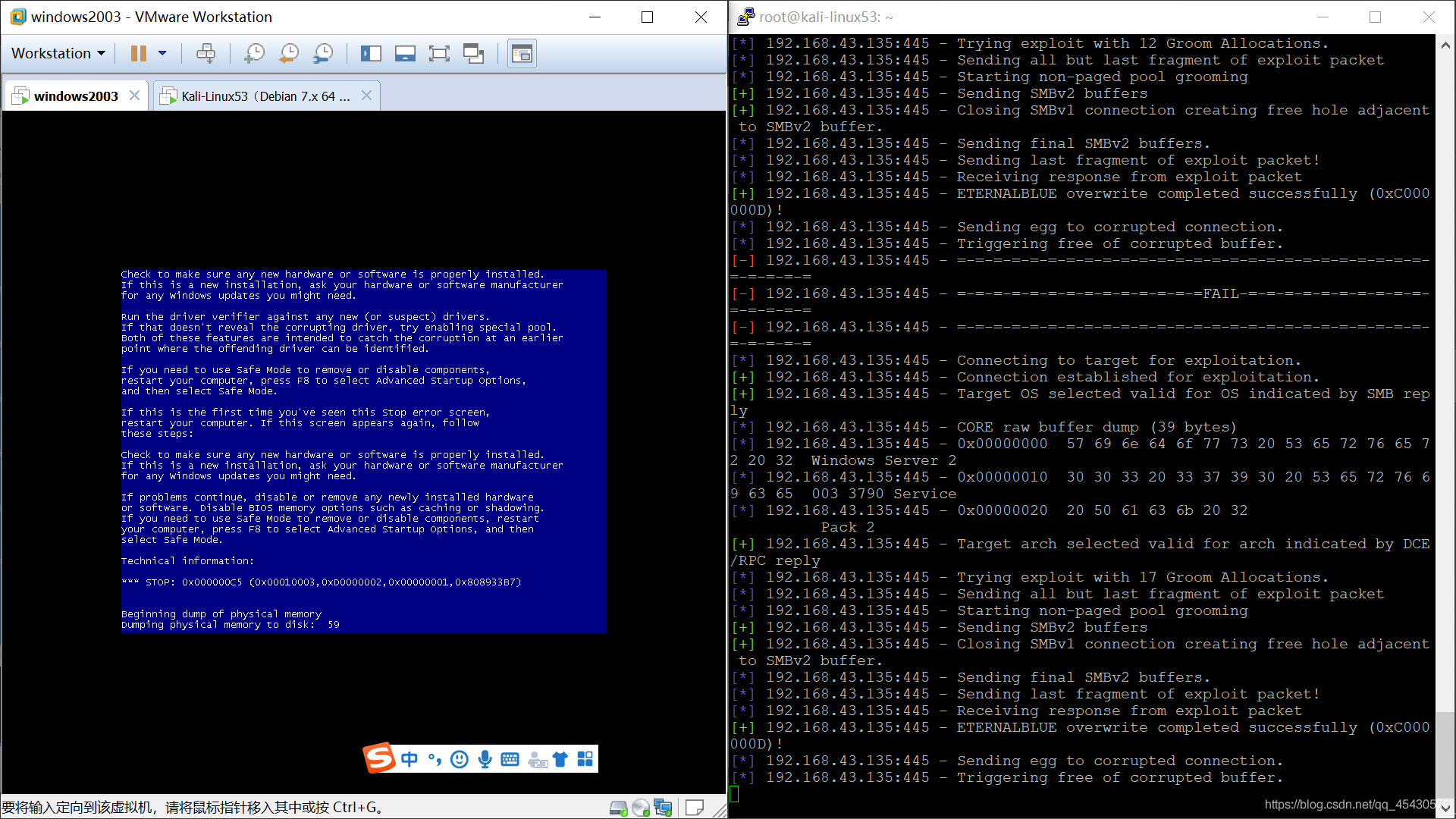Screen dimensions: 1456x819
Task: Toggle the console view button
Action: tap(522, 53)
